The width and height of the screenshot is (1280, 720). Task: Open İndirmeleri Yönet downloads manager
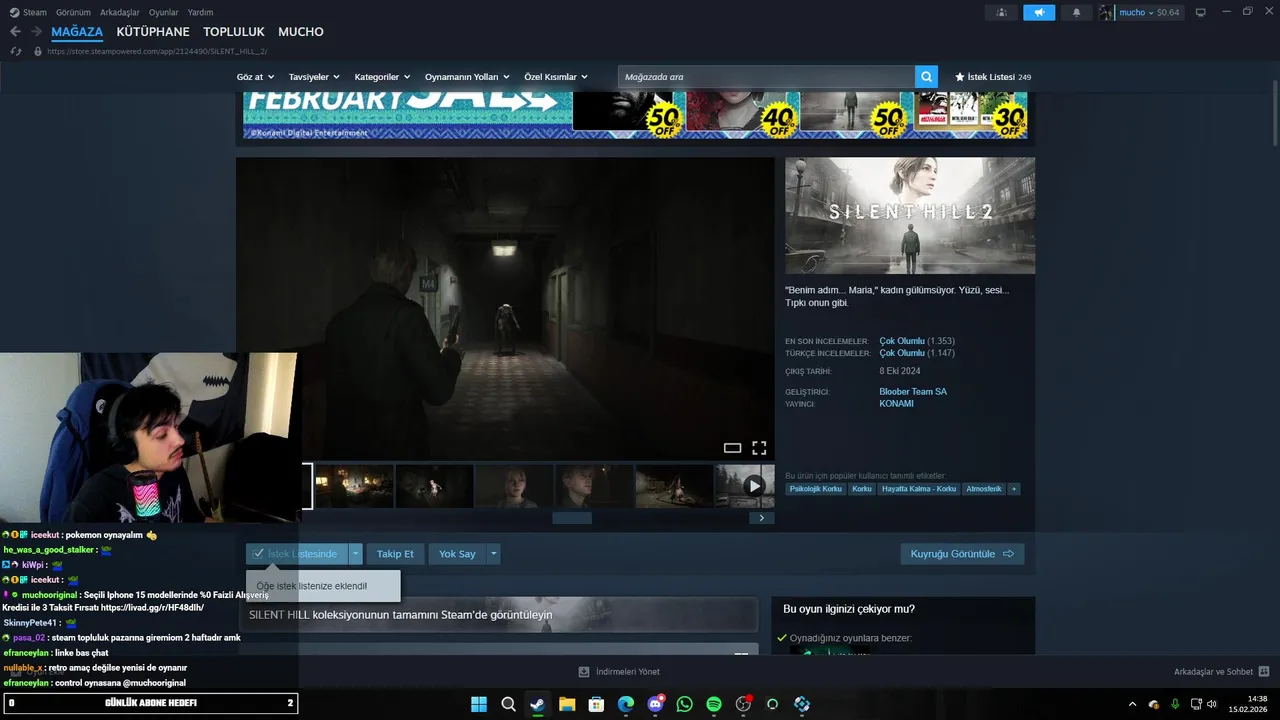(619, 672)
